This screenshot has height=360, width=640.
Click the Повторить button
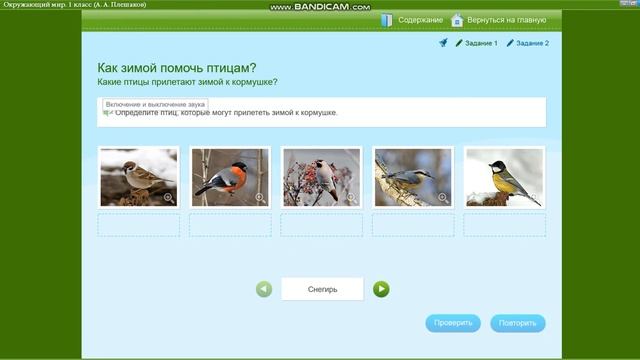point(518,323)
